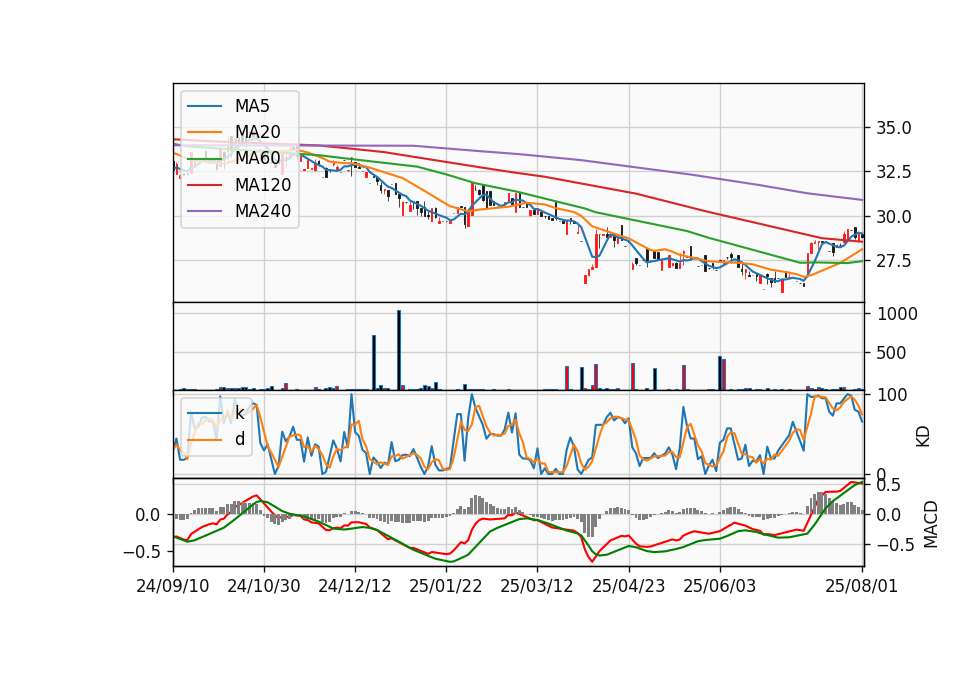This screenshot has width=960, height=690.
Task: Click the MACD axis title
Action: click(931, 524)
